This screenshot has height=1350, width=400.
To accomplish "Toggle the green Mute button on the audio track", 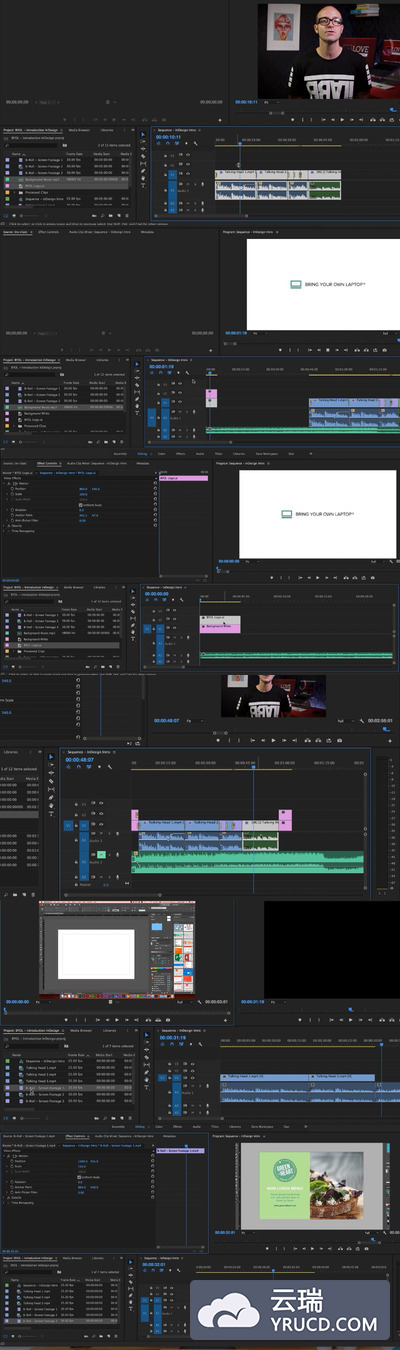I will pos(101,854).
